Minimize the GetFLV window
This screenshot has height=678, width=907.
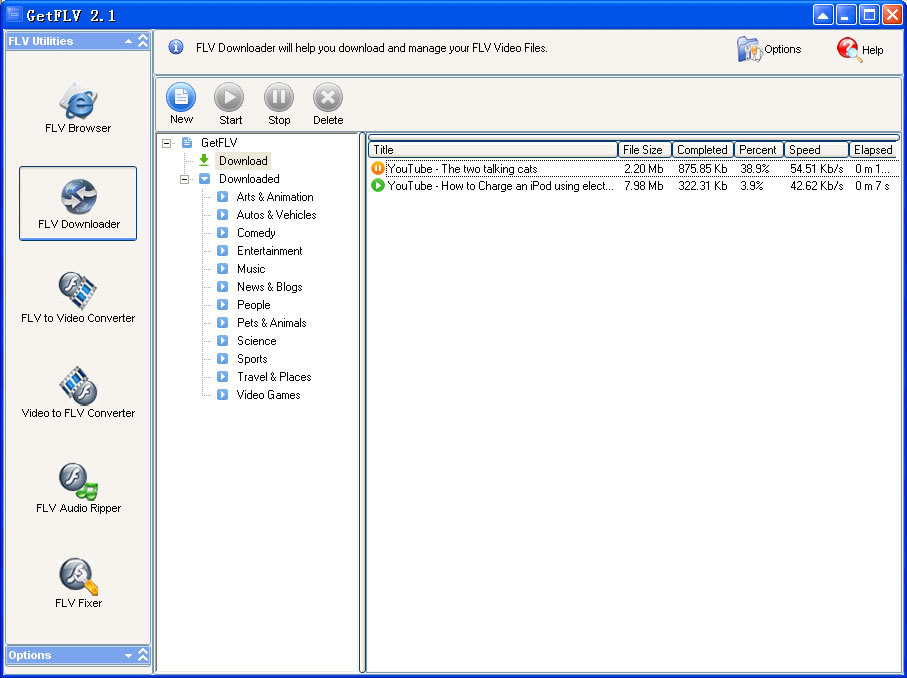pos(846,14)
